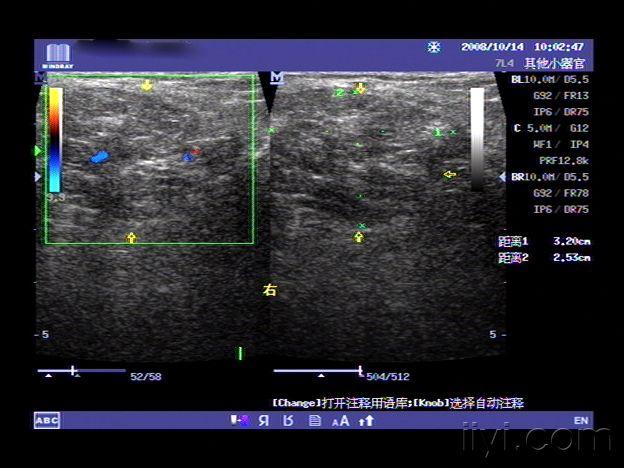Select the left-pointing yellow arrow in right image

tap(450, 174)
